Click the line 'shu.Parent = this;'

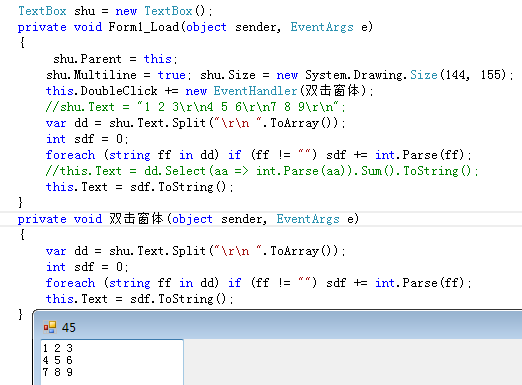(x=115, y=59)
